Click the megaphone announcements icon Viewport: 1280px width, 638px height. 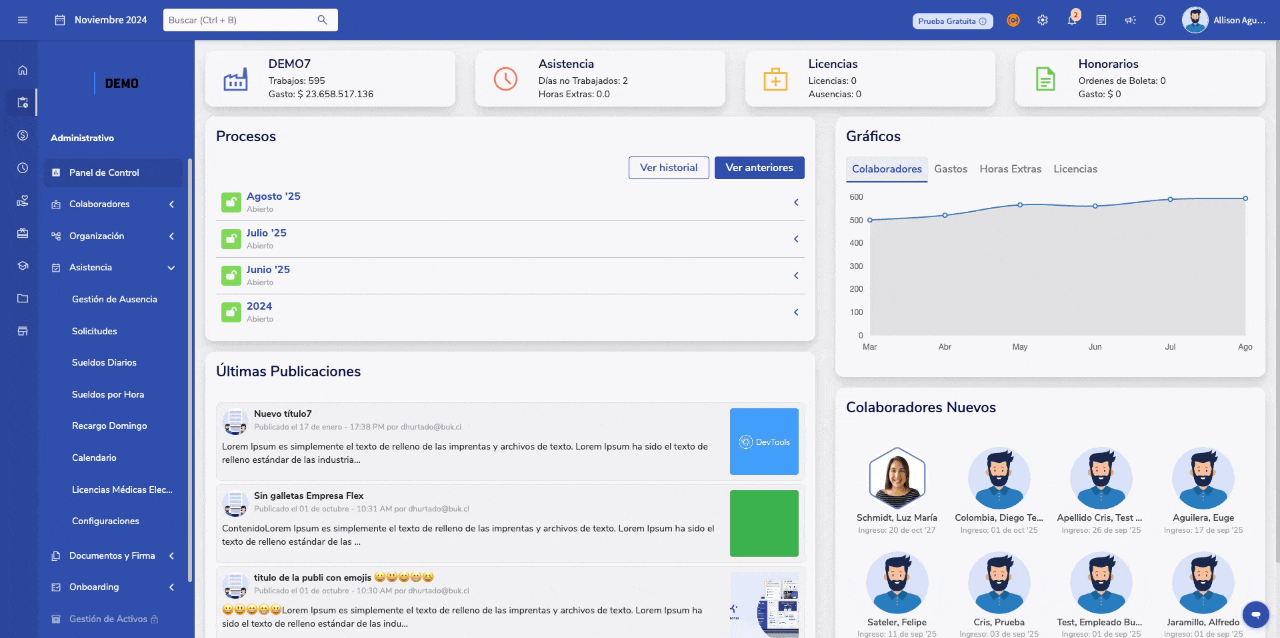tap(1130, 20)
